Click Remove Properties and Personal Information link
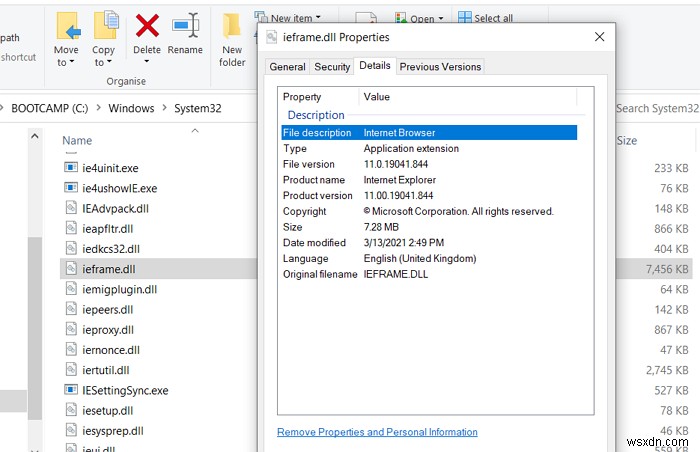This screenshot has width=700, height=452. click(377, 432)
